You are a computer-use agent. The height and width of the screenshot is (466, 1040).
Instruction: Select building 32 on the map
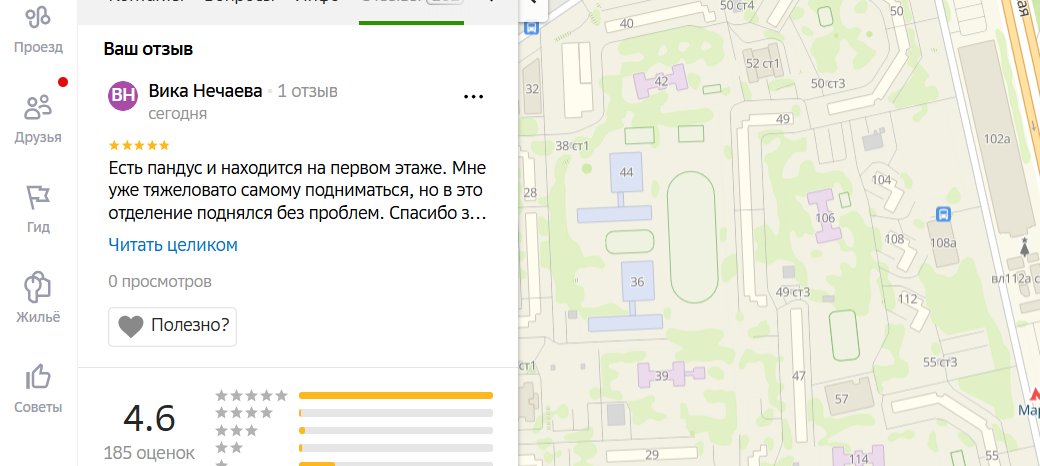(532, 89)
